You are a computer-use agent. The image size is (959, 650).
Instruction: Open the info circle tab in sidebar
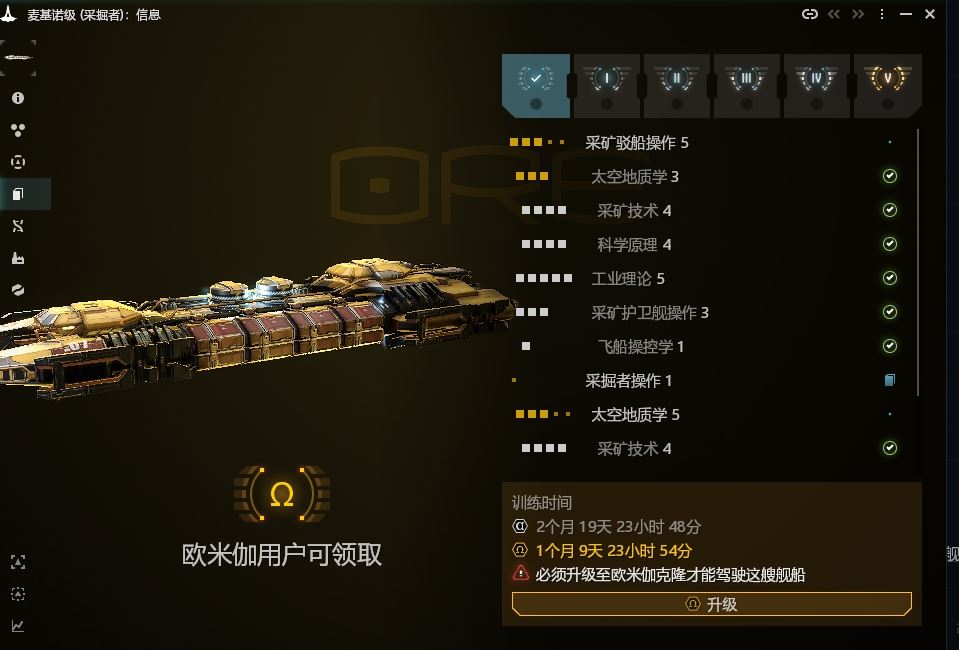click(x=18, y=98)
